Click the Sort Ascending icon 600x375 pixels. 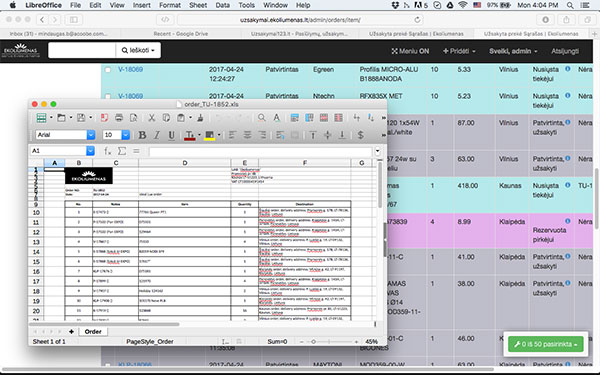(x=357, y=118)
